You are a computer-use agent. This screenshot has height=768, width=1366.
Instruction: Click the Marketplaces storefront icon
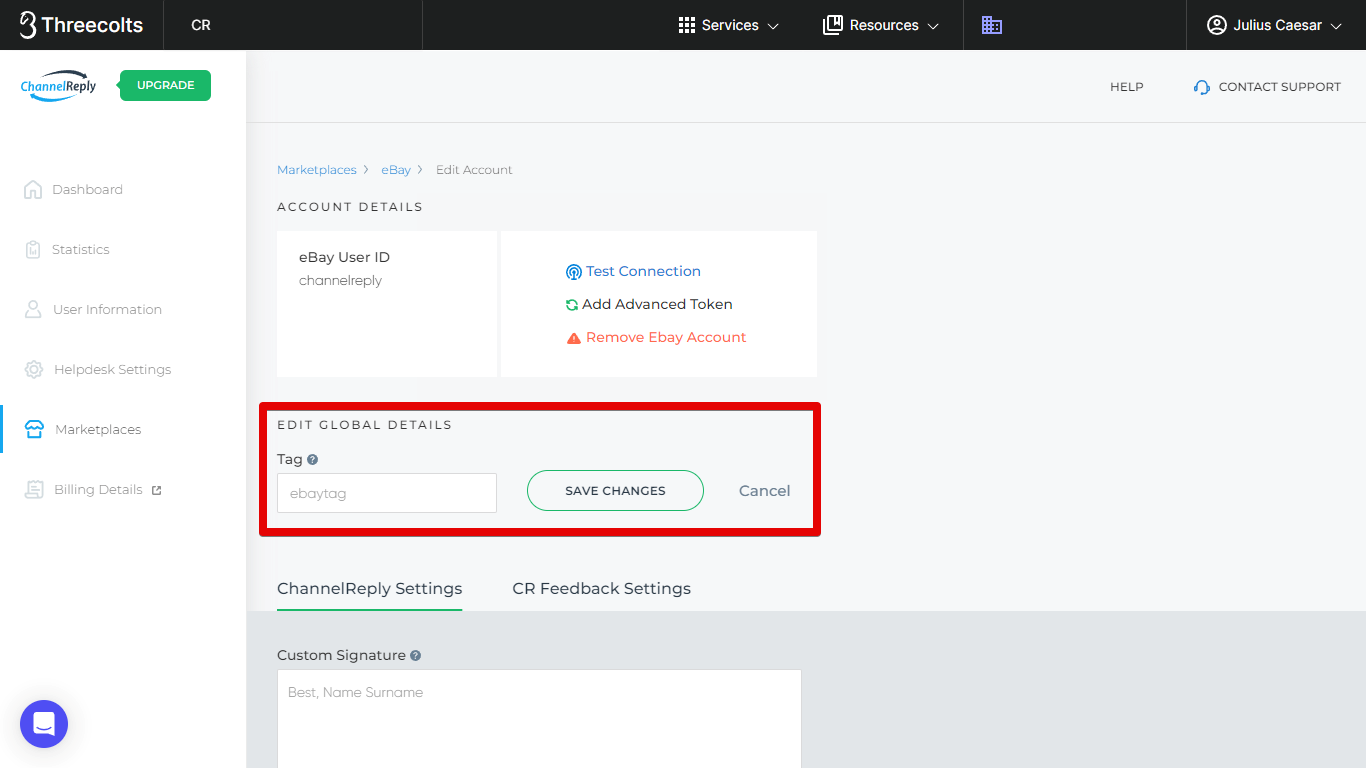click(34, 429)
